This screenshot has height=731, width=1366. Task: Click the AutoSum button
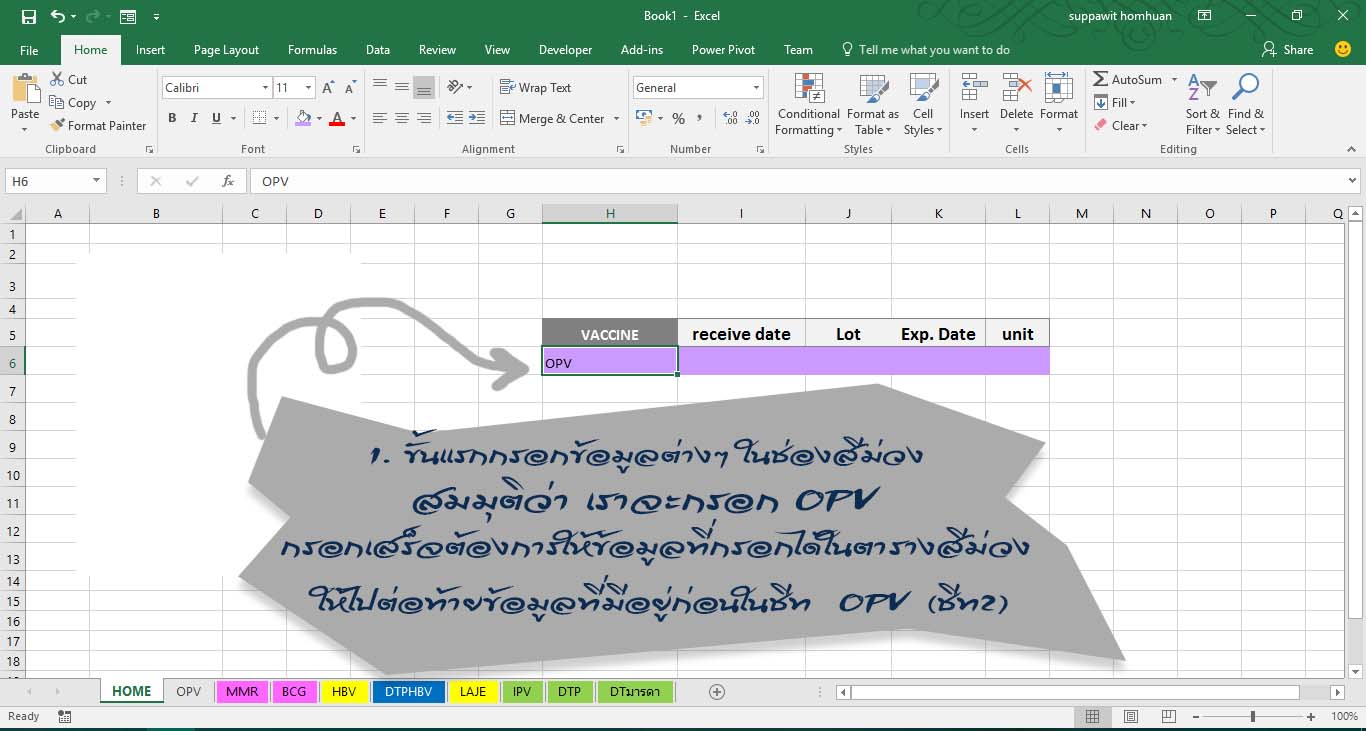(1128, 80)
